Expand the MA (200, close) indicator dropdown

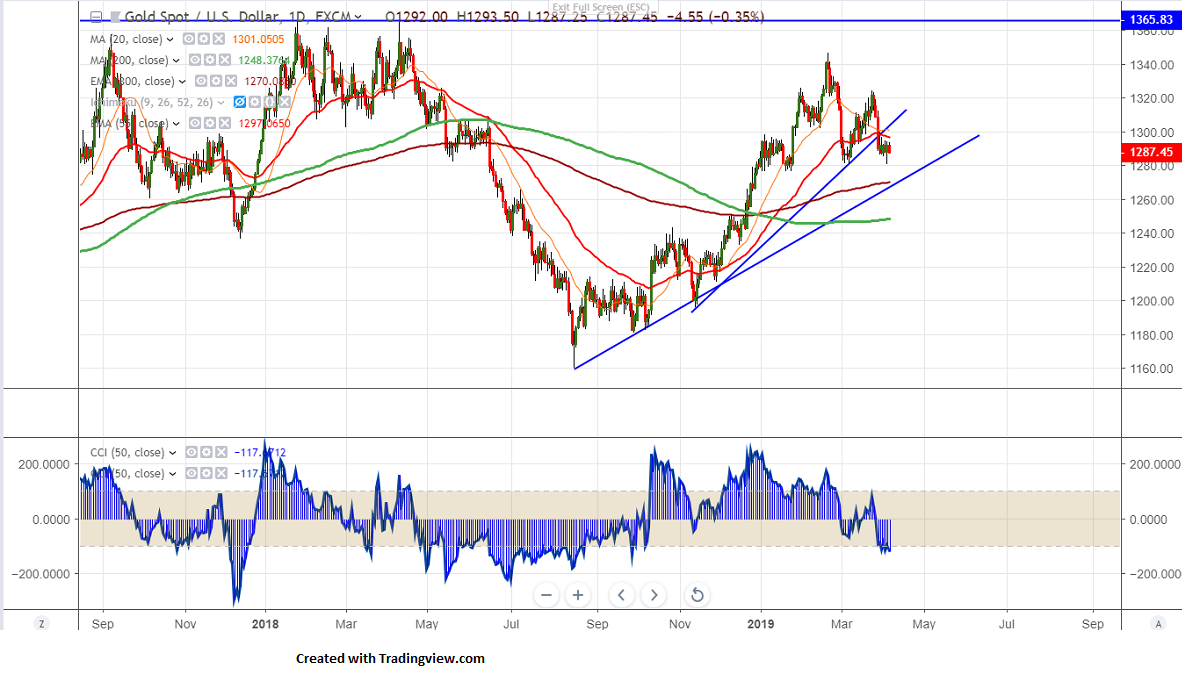(176, 60)
